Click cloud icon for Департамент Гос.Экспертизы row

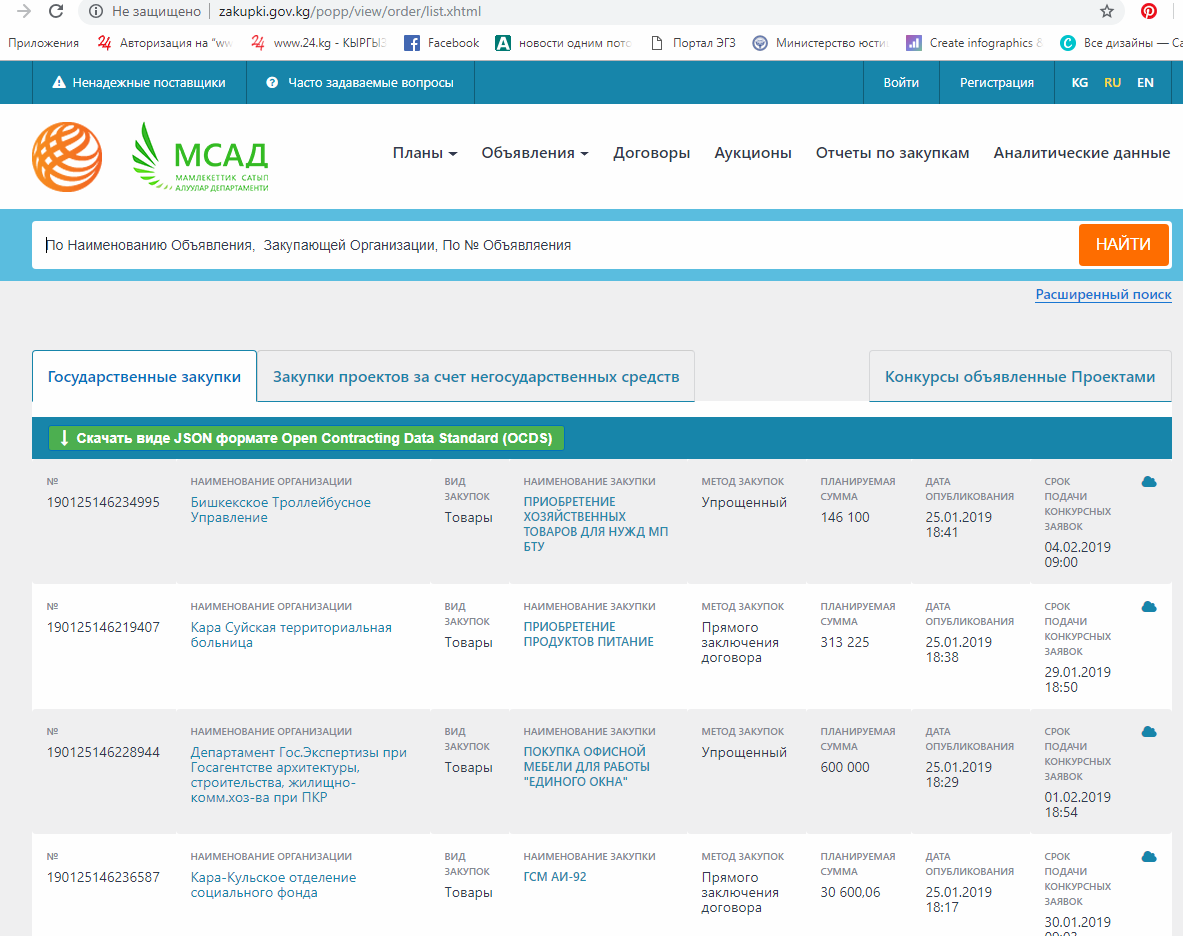click(1149, 732)
